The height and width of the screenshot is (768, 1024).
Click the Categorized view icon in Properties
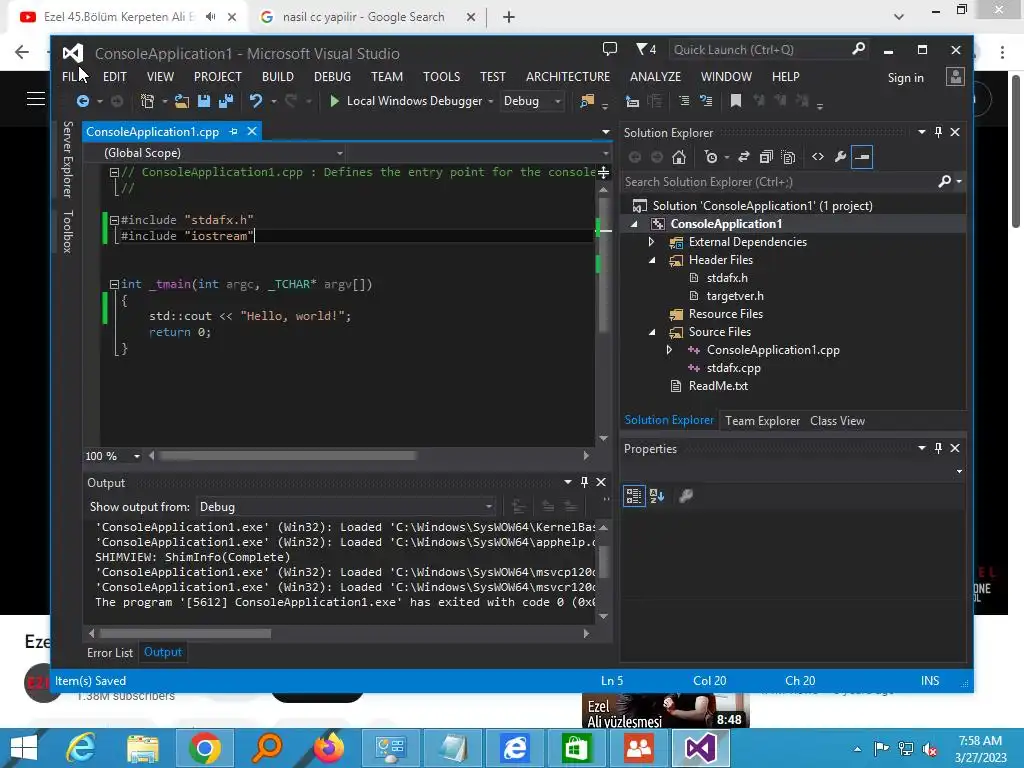(633, 496)
